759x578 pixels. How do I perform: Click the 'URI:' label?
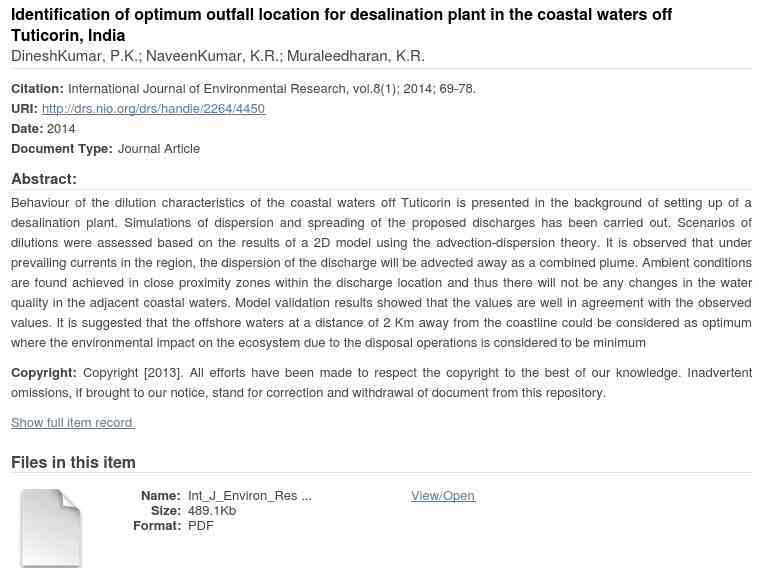click(24, 109)
